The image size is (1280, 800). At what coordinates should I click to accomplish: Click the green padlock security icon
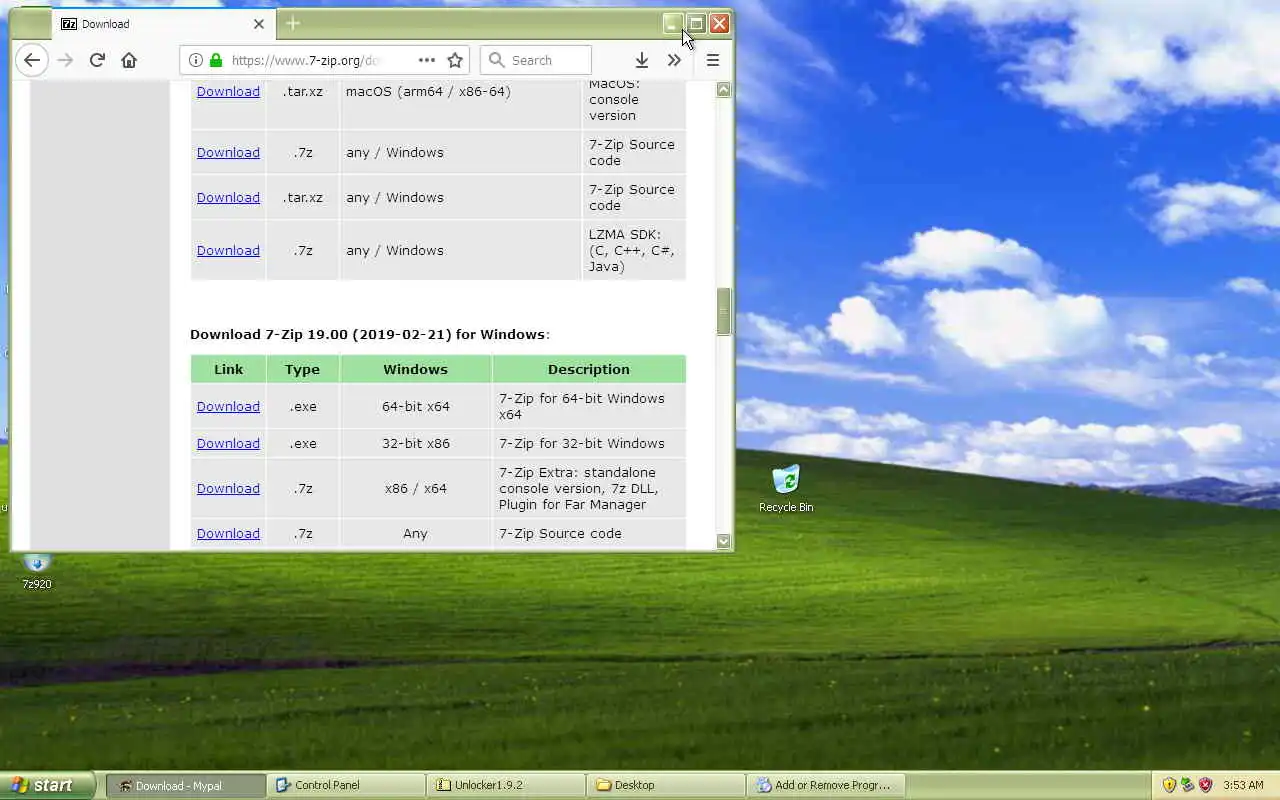point(216,60)
